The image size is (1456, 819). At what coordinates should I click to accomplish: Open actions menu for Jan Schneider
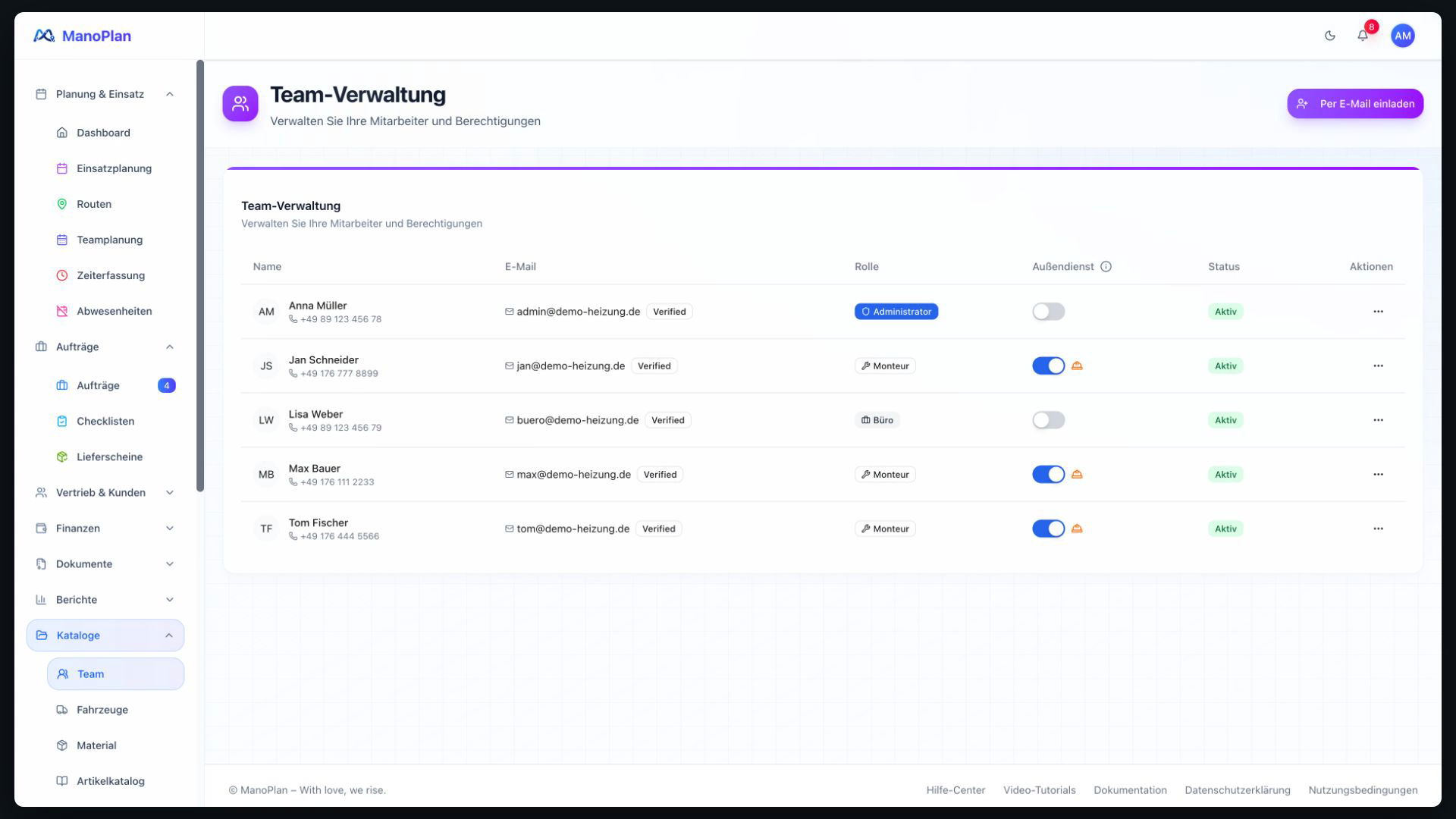pos(1378,366)
